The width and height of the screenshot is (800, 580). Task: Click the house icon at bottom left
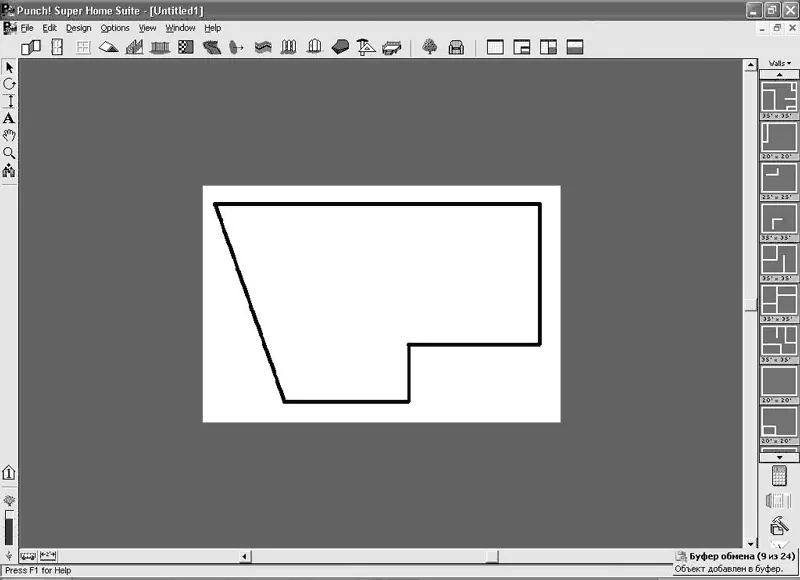[9, 472]
